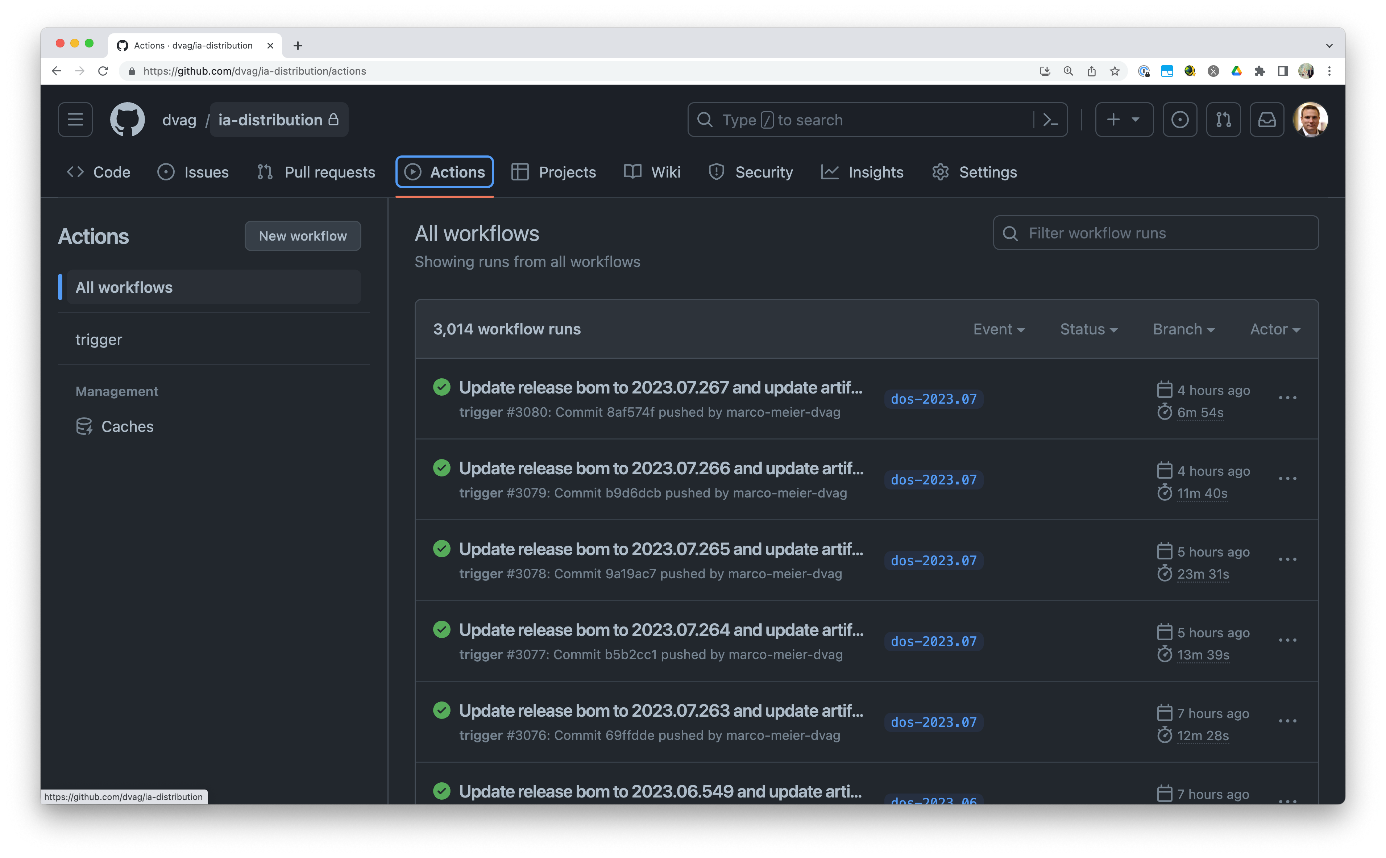The height and width of the screenshot is (858, 1386).
Task: Open the Issues inbox icon in header
Action: point(1180,120)
